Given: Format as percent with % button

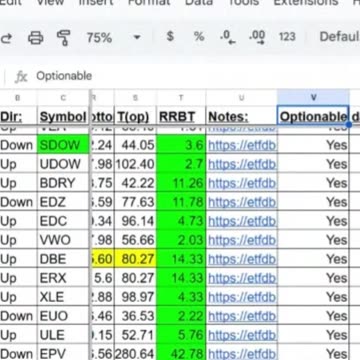Looking at the screenshot, I should (199, 37).
